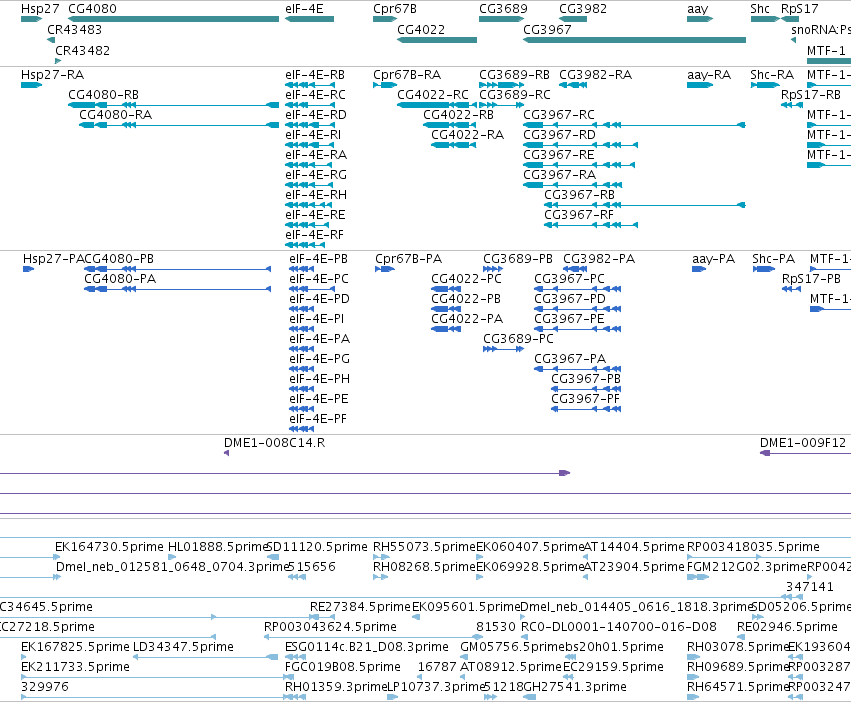This screenshot has height=702, width=851.
Task: Click the CG4080-PA protein label
Action: [x=120, y=279]
